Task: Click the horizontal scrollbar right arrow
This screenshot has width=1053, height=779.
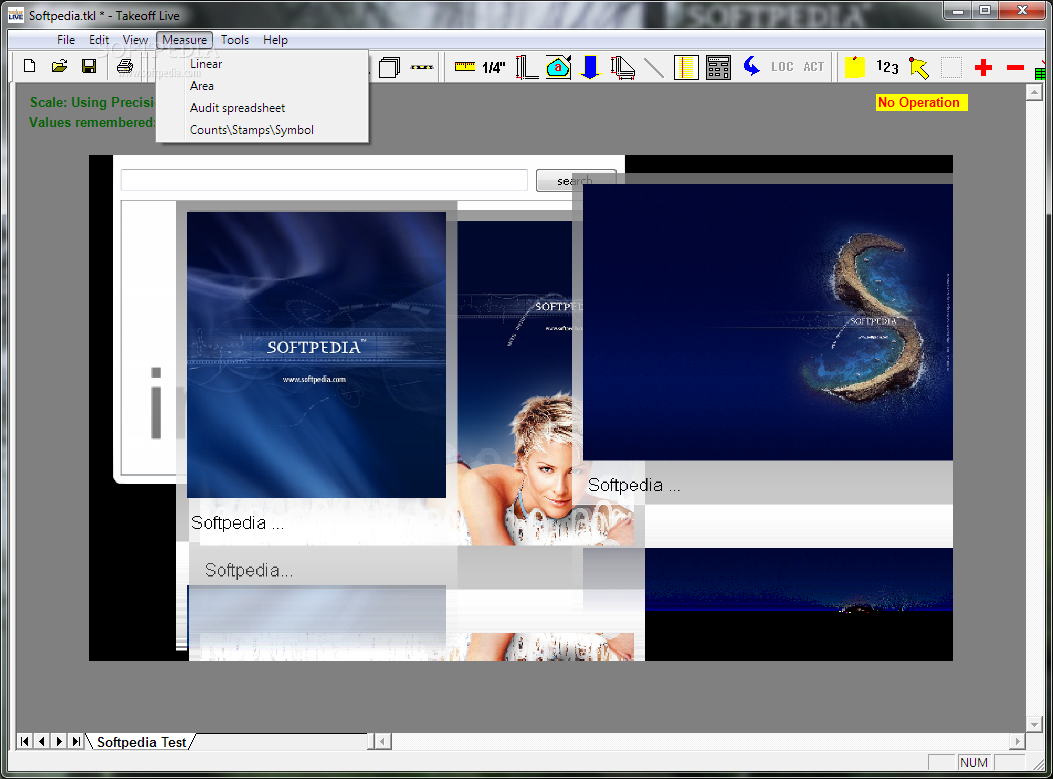Action: tap(1017, 741)
